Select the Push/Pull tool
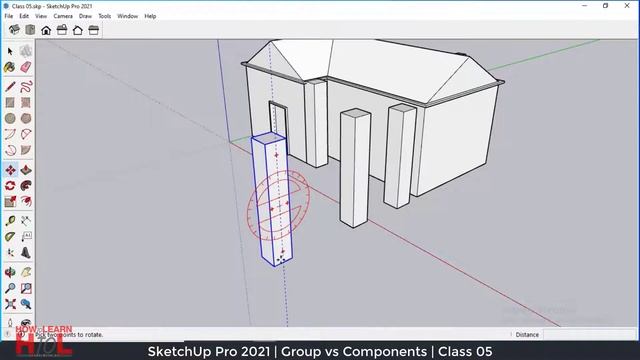Viewport: 640px width, 360px height. pyautogui.click(x=26, y=170)
